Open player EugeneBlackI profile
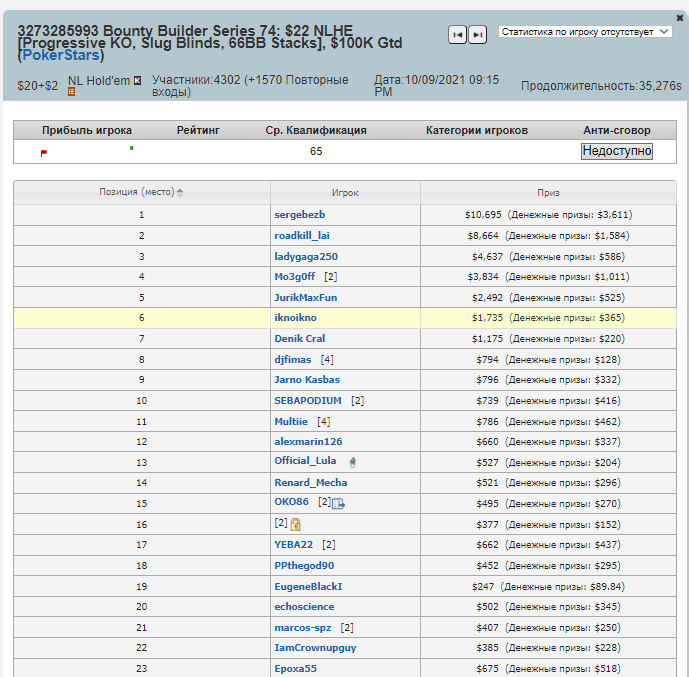 point(308,587)
